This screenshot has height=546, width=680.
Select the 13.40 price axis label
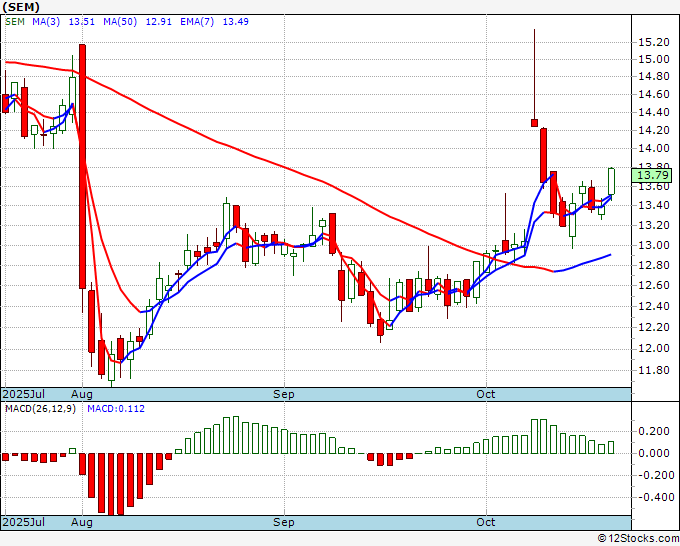coord(654,205)
